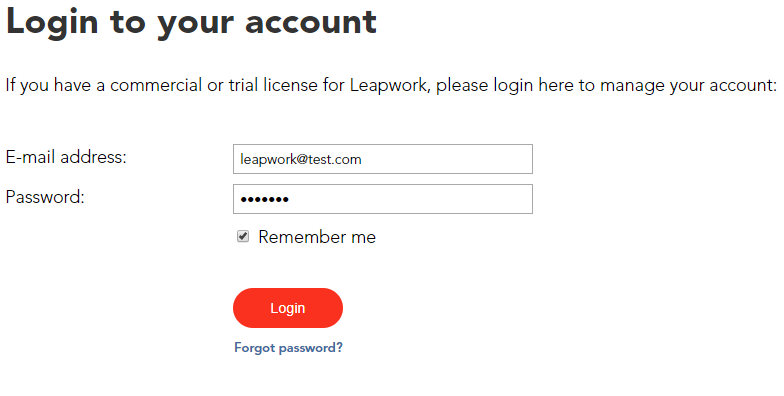This screenshot has width=784, height=396.
Task: Place cursor on leapwork@test.com text
Action: tap(300, 160)
